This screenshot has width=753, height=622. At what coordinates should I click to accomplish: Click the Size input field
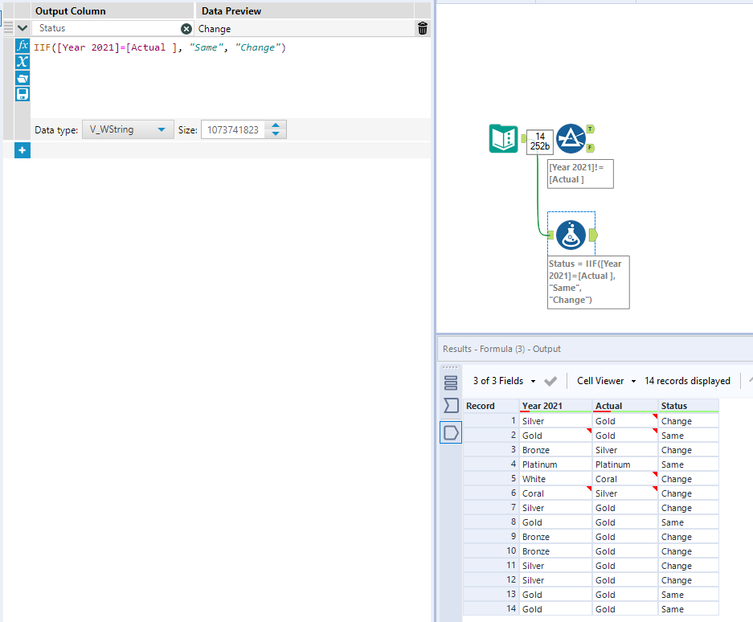point(232,130)
